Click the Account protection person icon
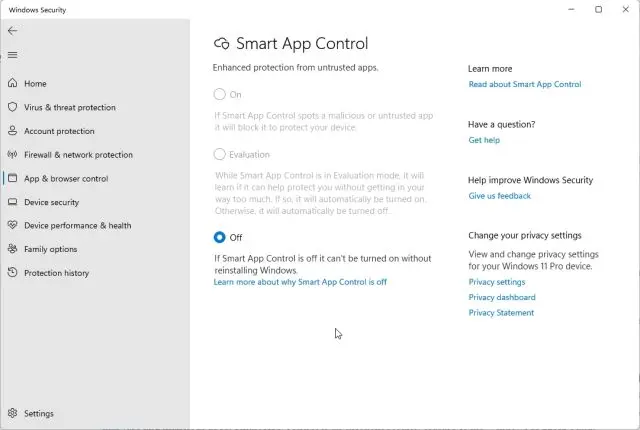 13,131
